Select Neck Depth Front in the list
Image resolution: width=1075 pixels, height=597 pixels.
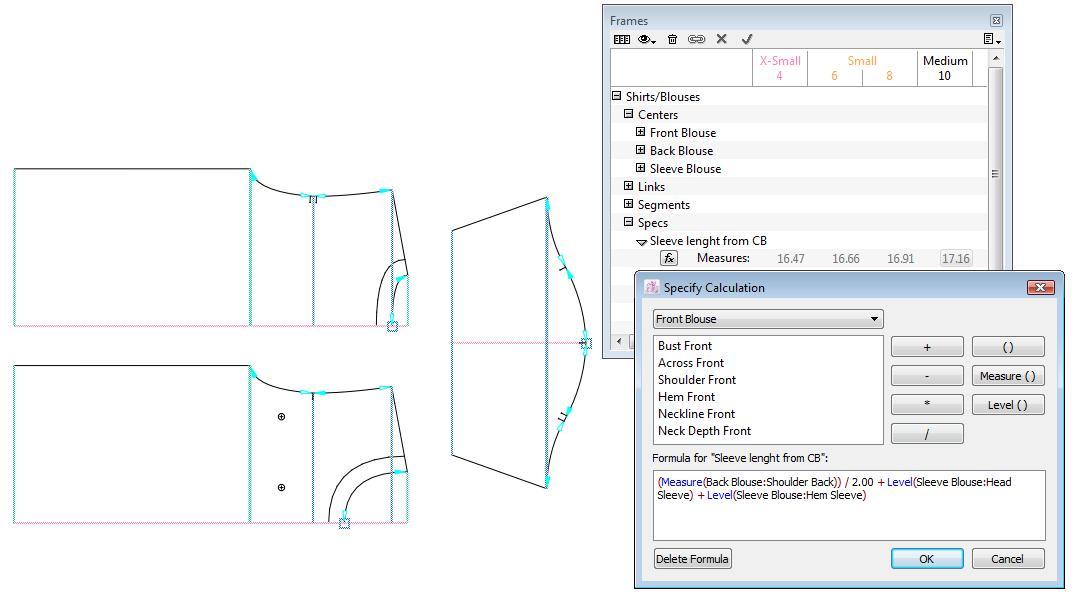coord(704,431)
